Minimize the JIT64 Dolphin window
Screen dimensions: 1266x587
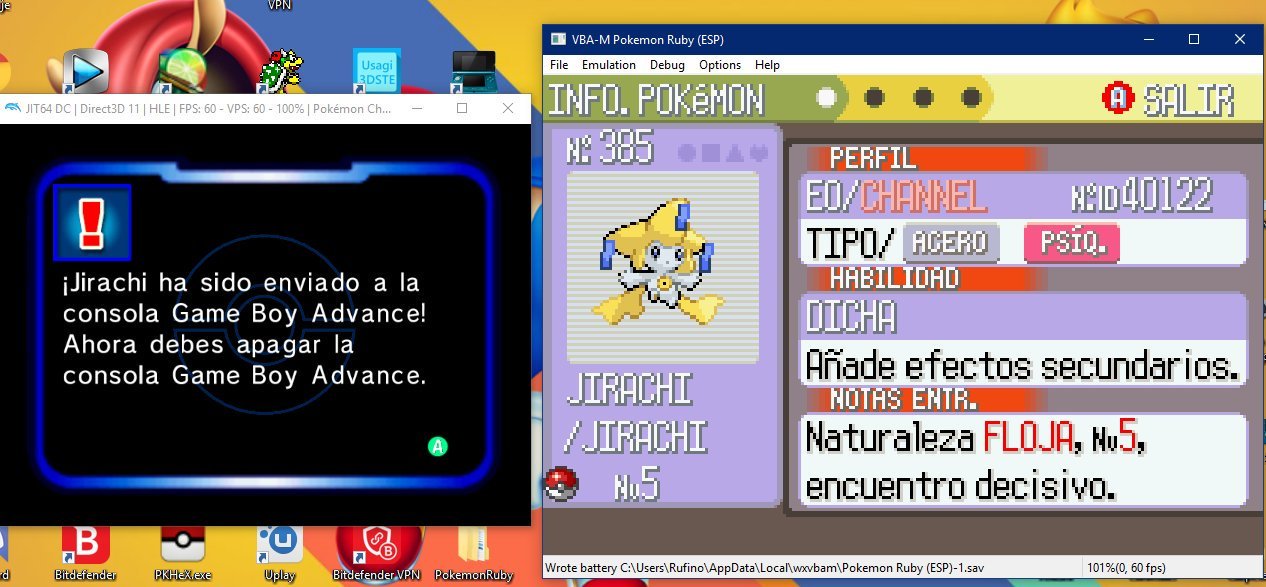click(416, 108)
